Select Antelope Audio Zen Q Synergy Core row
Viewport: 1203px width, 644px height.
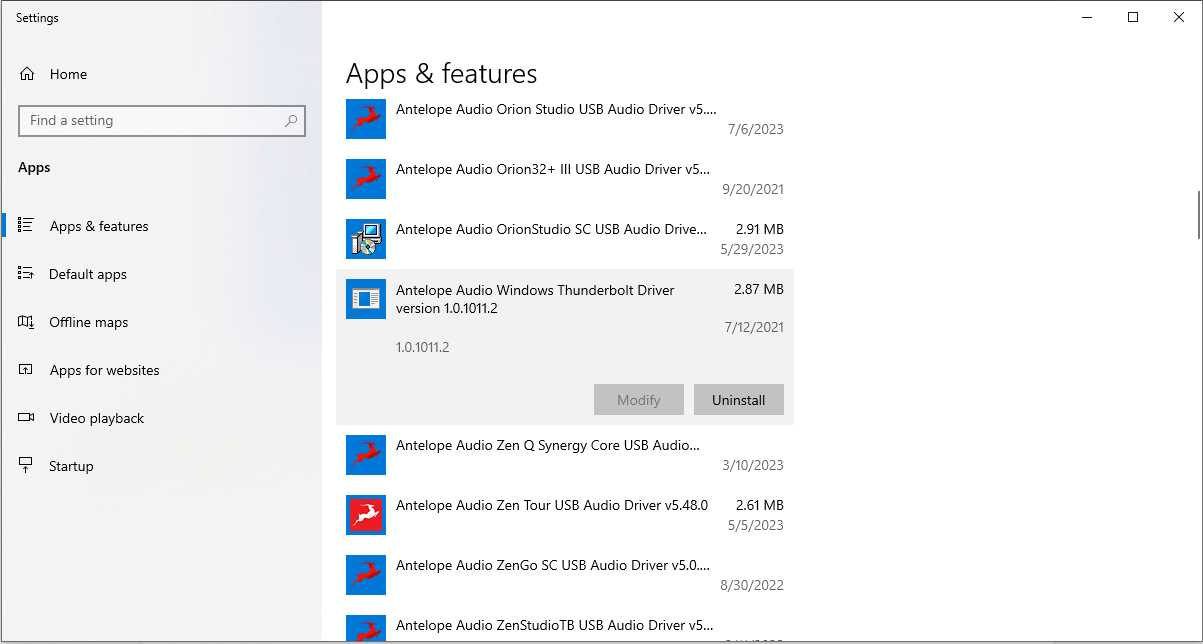pyautogui.click(x=565, y=455)
